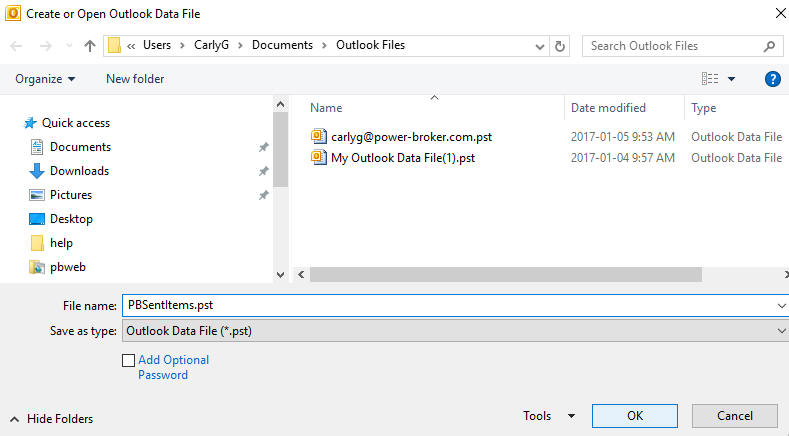This screenshot has height=436, width=789.
Task: Open the Tools dropdown menu
Action: [548, 416]
